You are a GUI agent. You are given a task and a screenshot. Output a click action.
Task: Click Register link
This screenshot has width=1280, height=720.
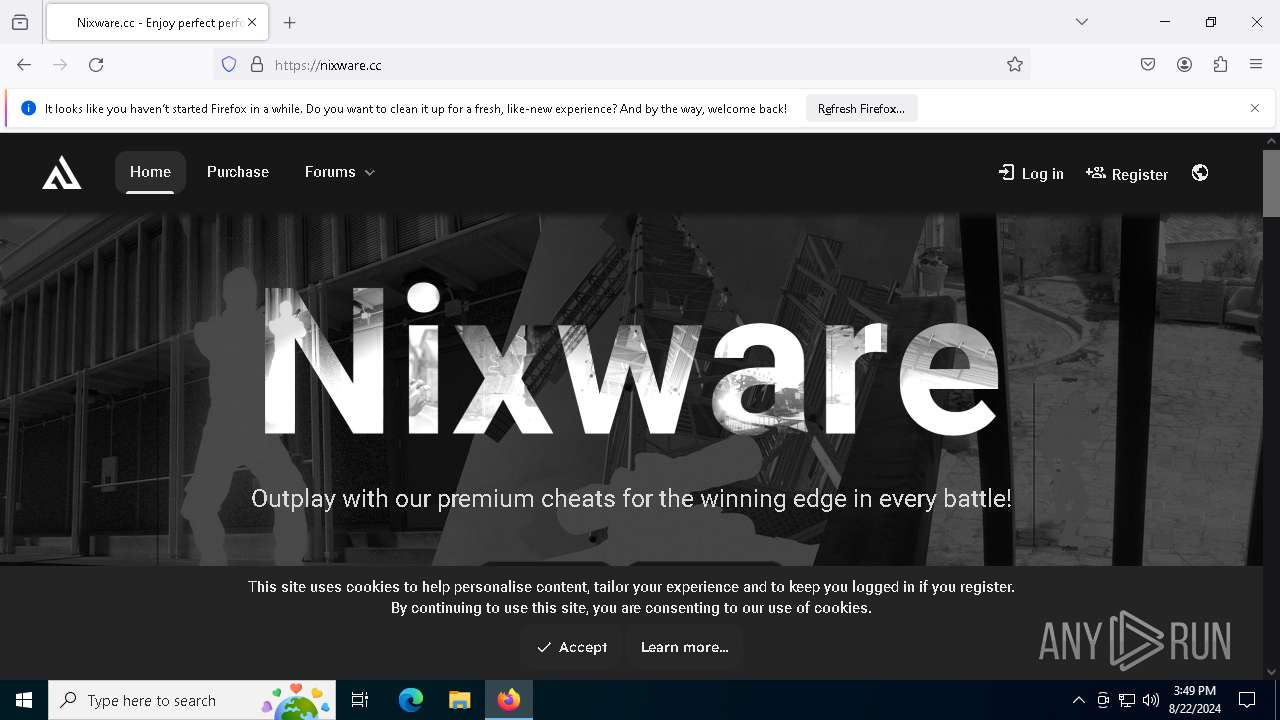coord(1127,173)
